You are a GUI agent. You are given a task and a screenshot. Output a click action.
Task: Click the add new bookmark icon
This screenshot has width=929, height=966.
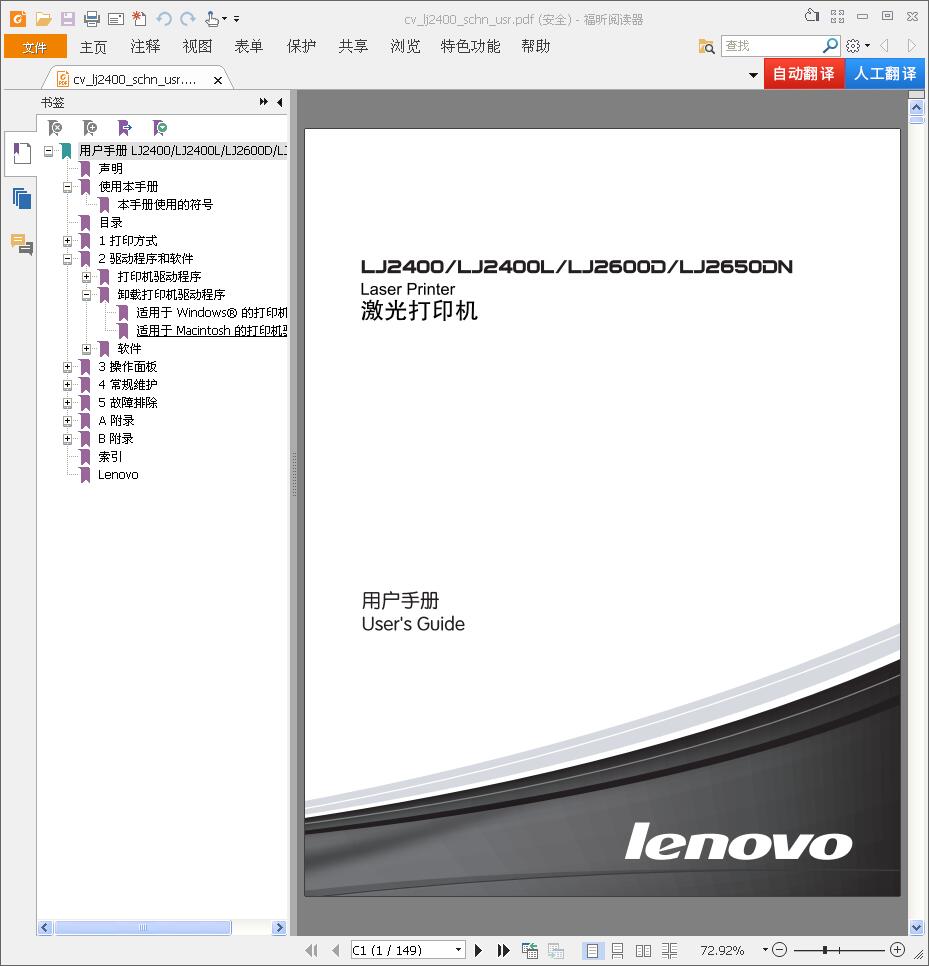pos(90,128)
